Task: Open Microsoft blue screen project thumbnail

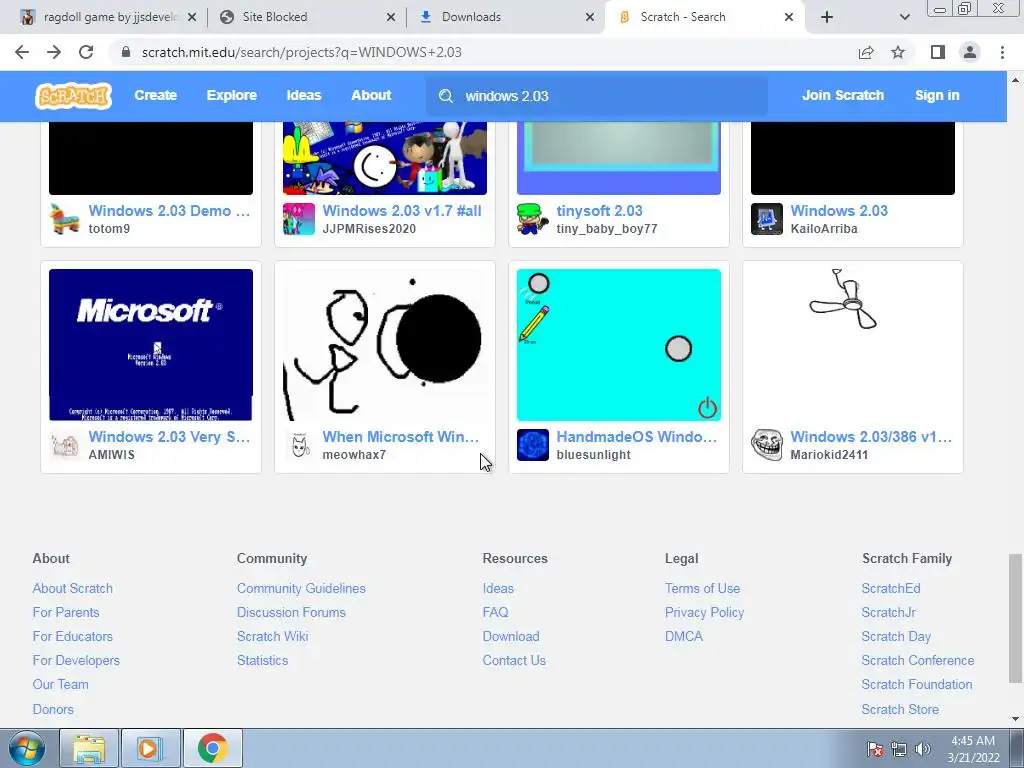Action: (151, 345)
